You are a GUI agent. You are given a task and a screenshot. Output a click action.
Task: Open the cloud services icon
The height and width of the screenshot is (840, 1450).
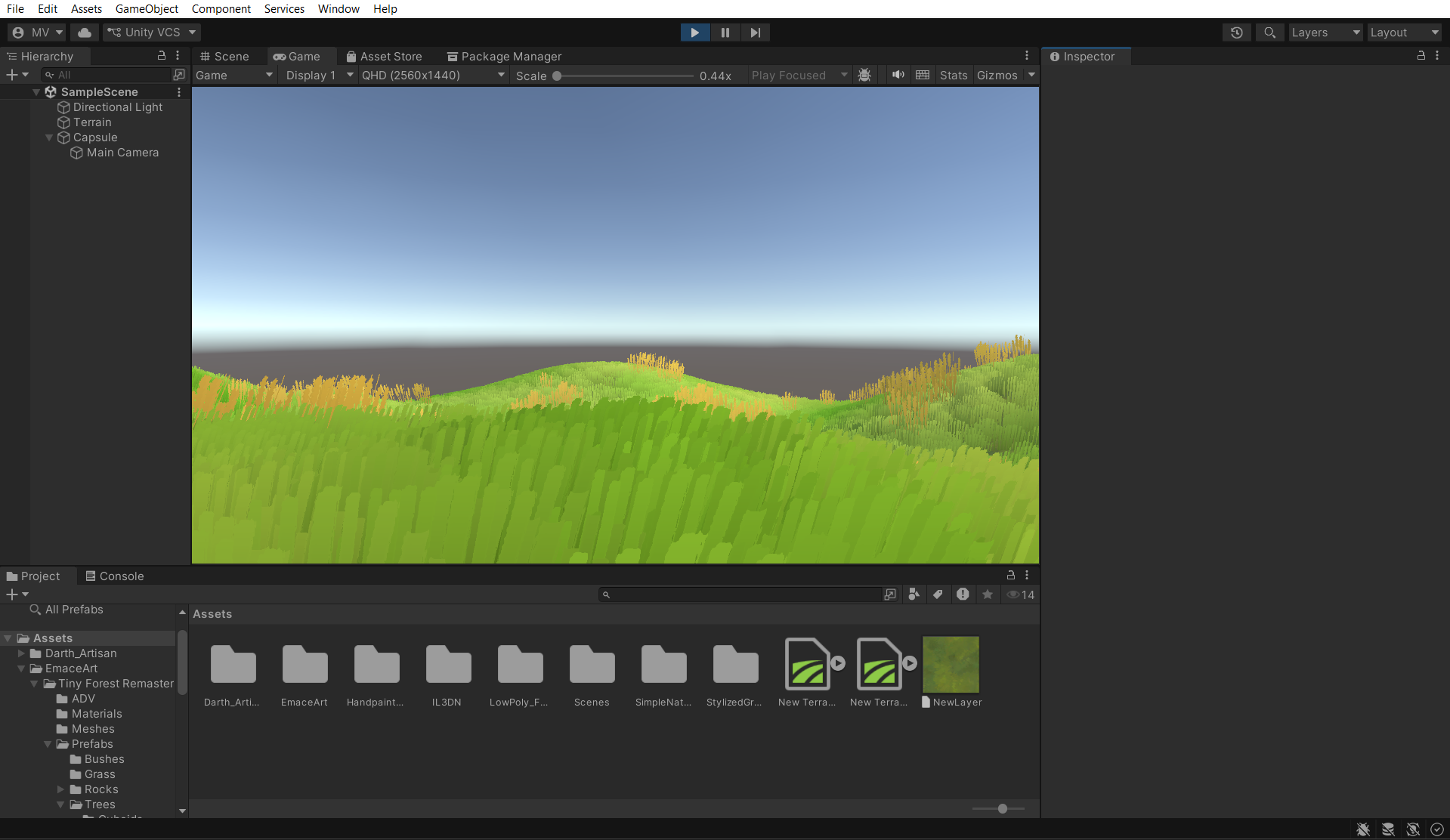[x=85, y=32]
